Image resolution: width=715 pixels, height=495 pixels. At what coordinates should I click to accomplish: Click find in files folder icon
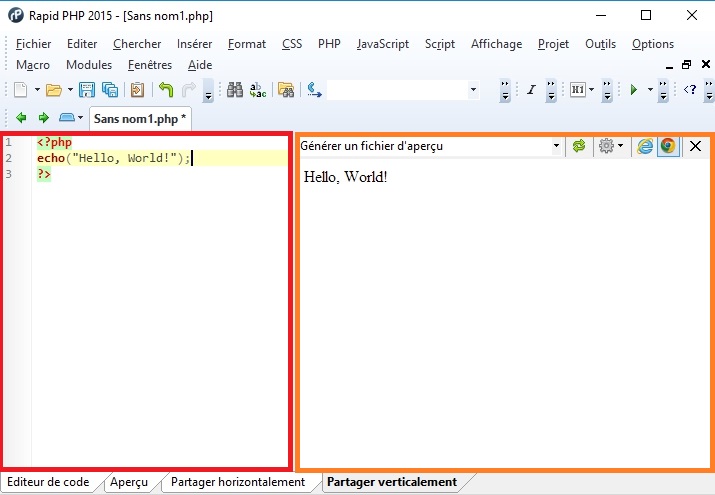[286, 90]
